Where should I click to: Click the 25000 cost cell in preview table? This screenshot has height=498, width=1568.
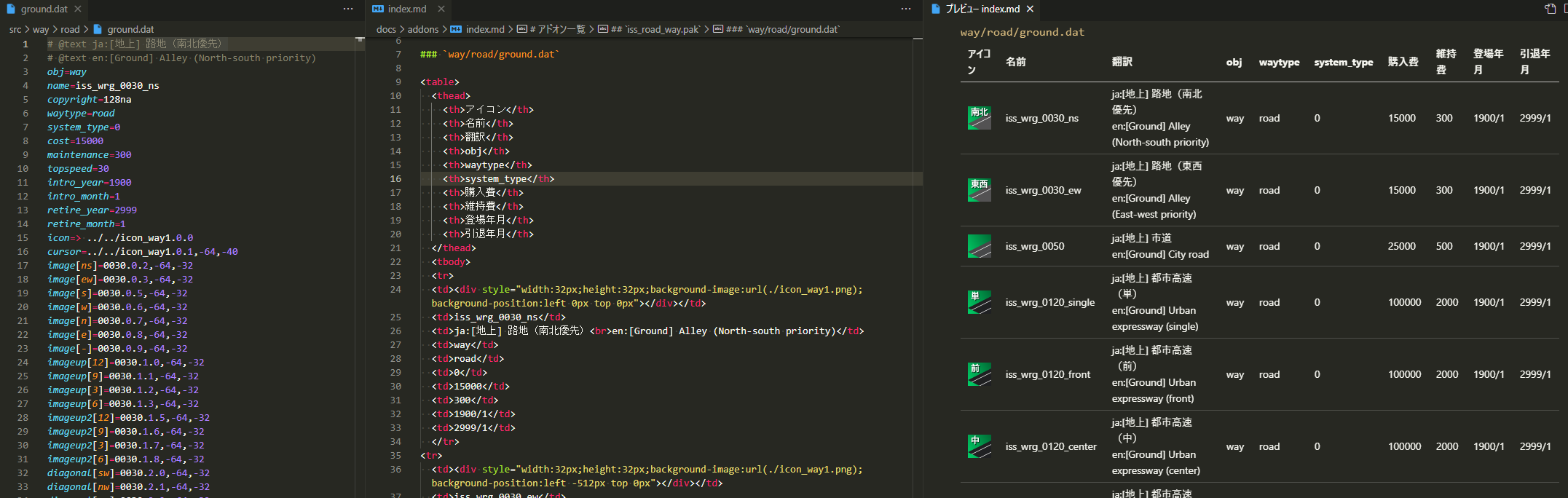(1402, 246)
